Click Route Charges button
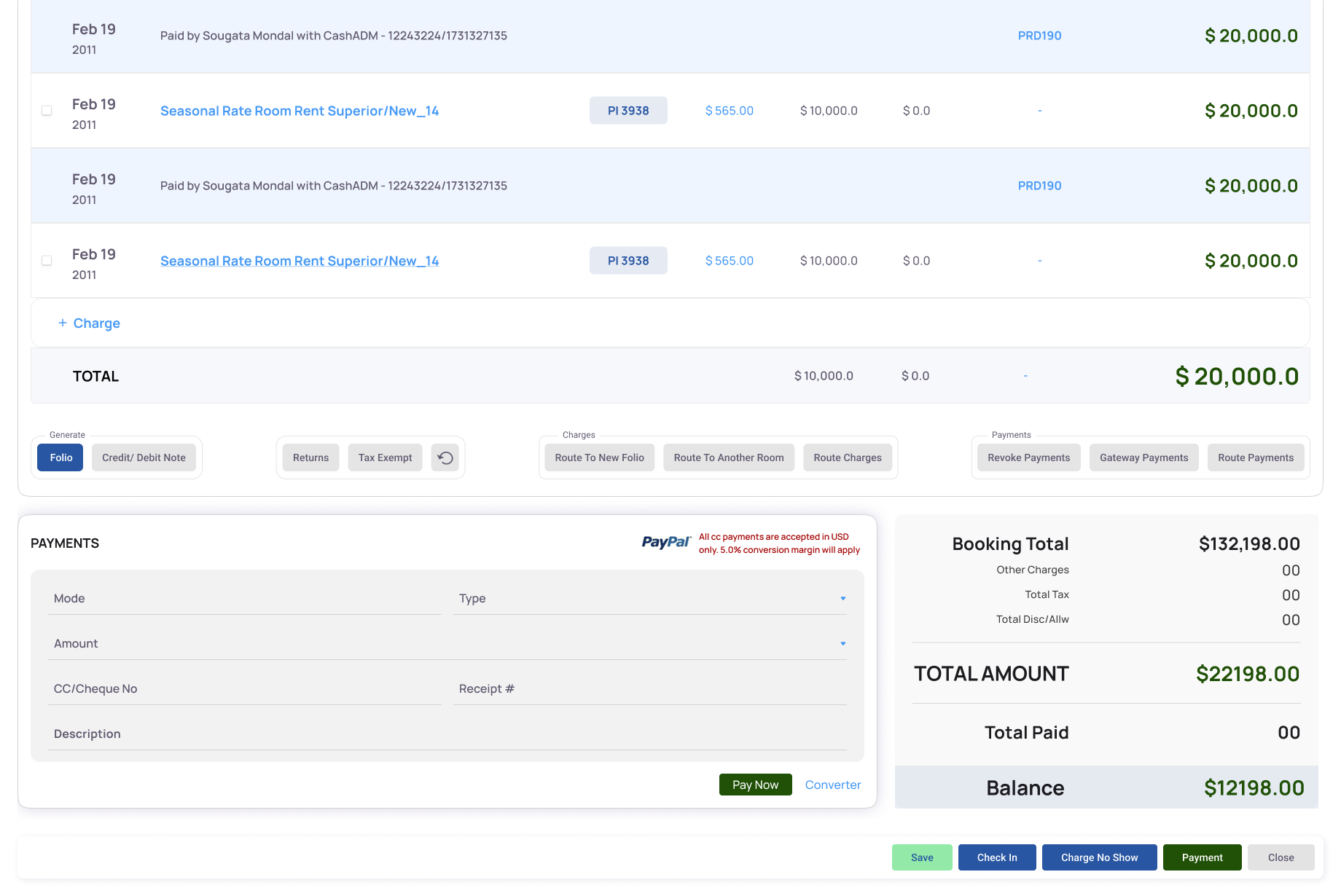1341x896 pixels. click(848, 457)
